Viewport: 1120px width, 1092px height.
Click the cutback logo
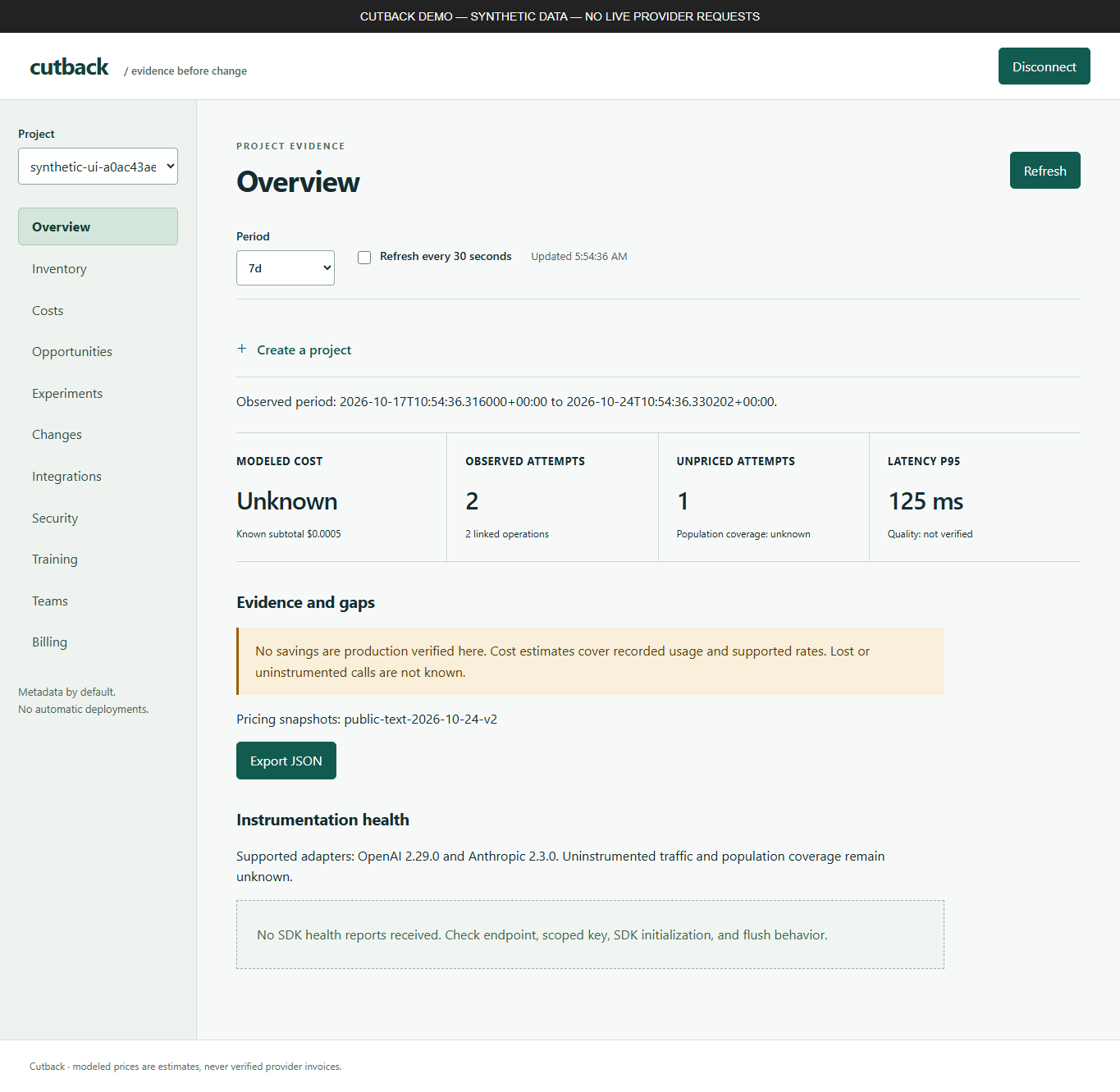pos(69,67)
